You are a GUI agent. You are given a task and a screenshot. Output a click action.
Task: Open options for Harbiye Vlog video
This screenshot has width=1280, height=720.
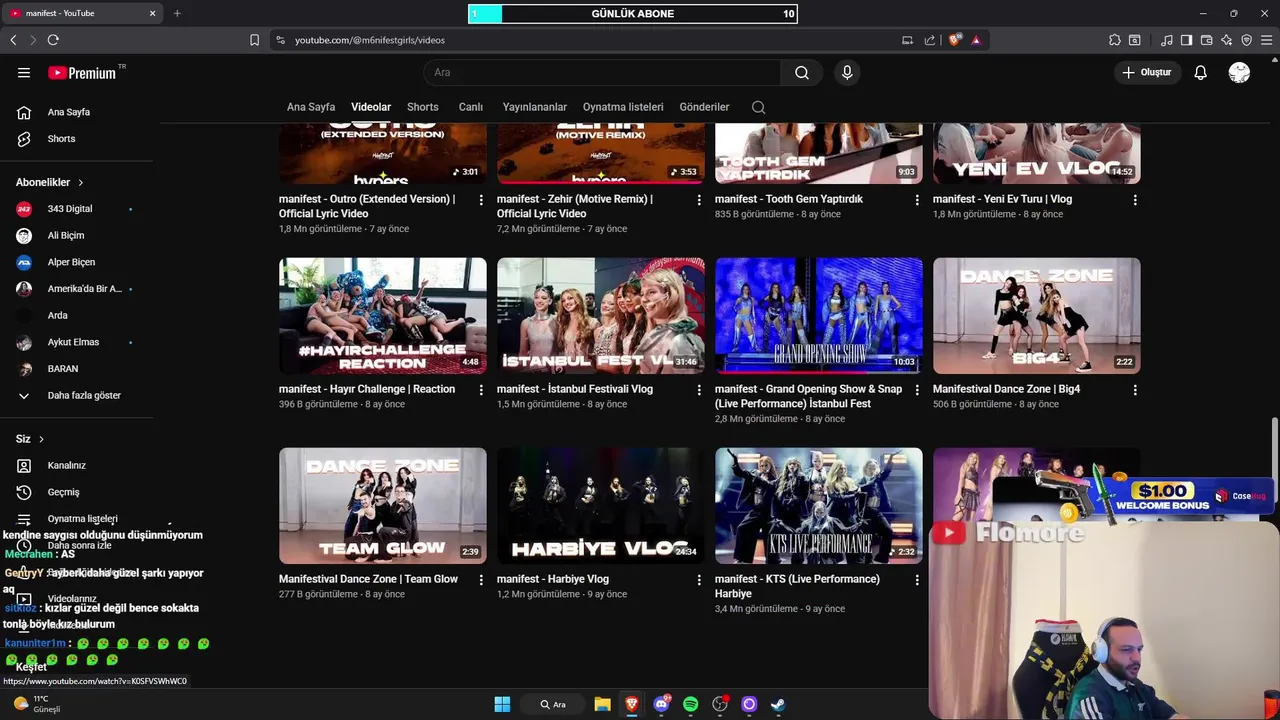point(699,580)
